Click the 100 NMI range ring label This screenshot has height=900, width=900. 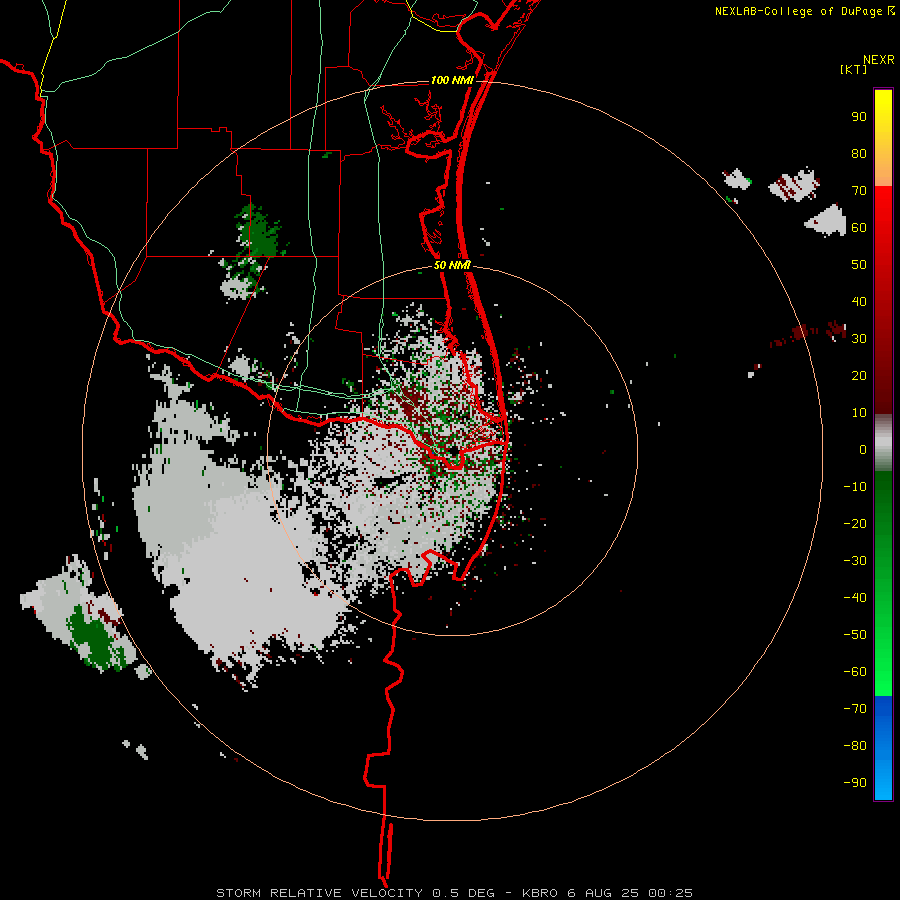pyautogui.click(x=452, y=80)
